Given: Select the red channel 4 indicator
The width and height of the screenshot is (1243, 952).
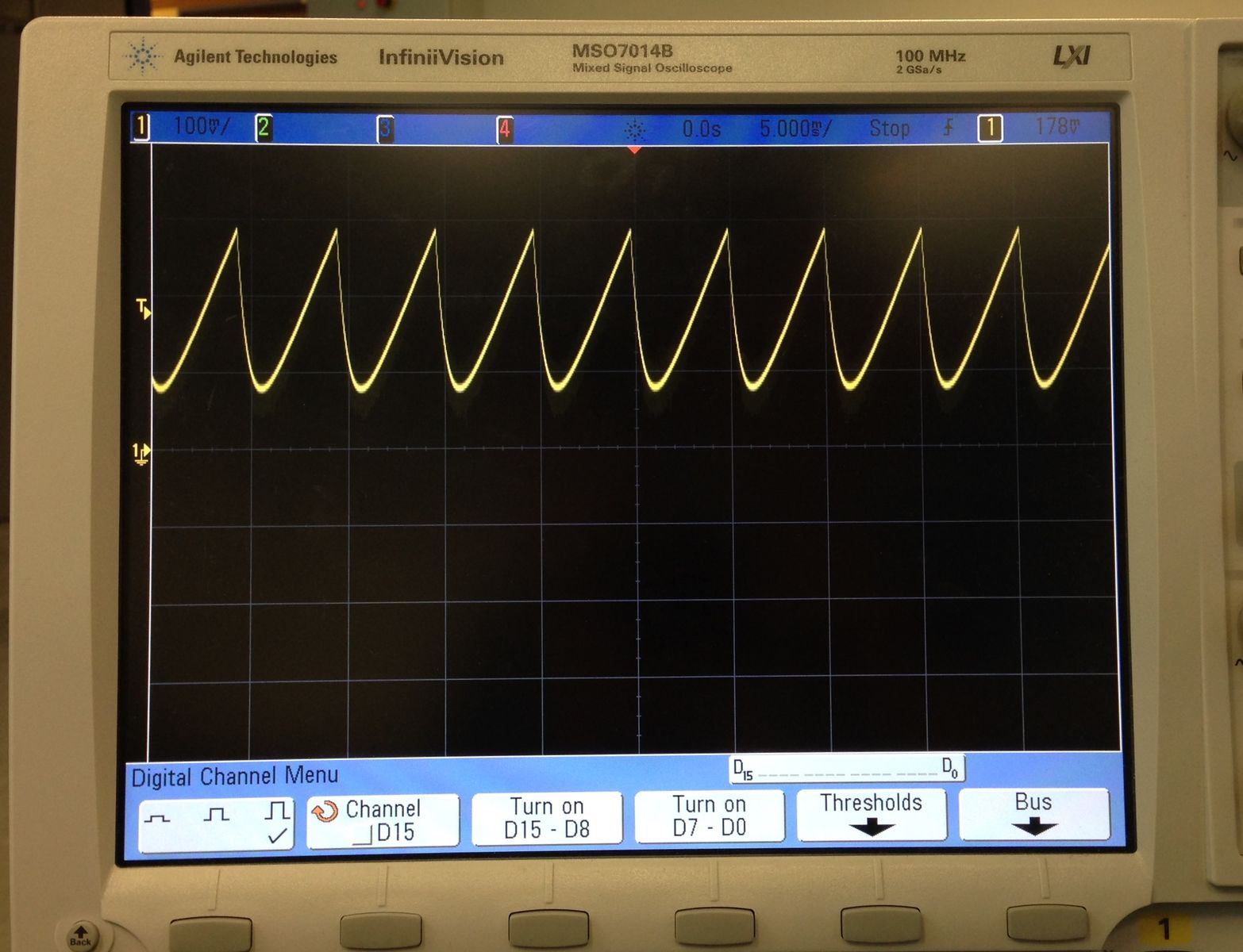Looking at the screenshot, I should tap(504, 129).
